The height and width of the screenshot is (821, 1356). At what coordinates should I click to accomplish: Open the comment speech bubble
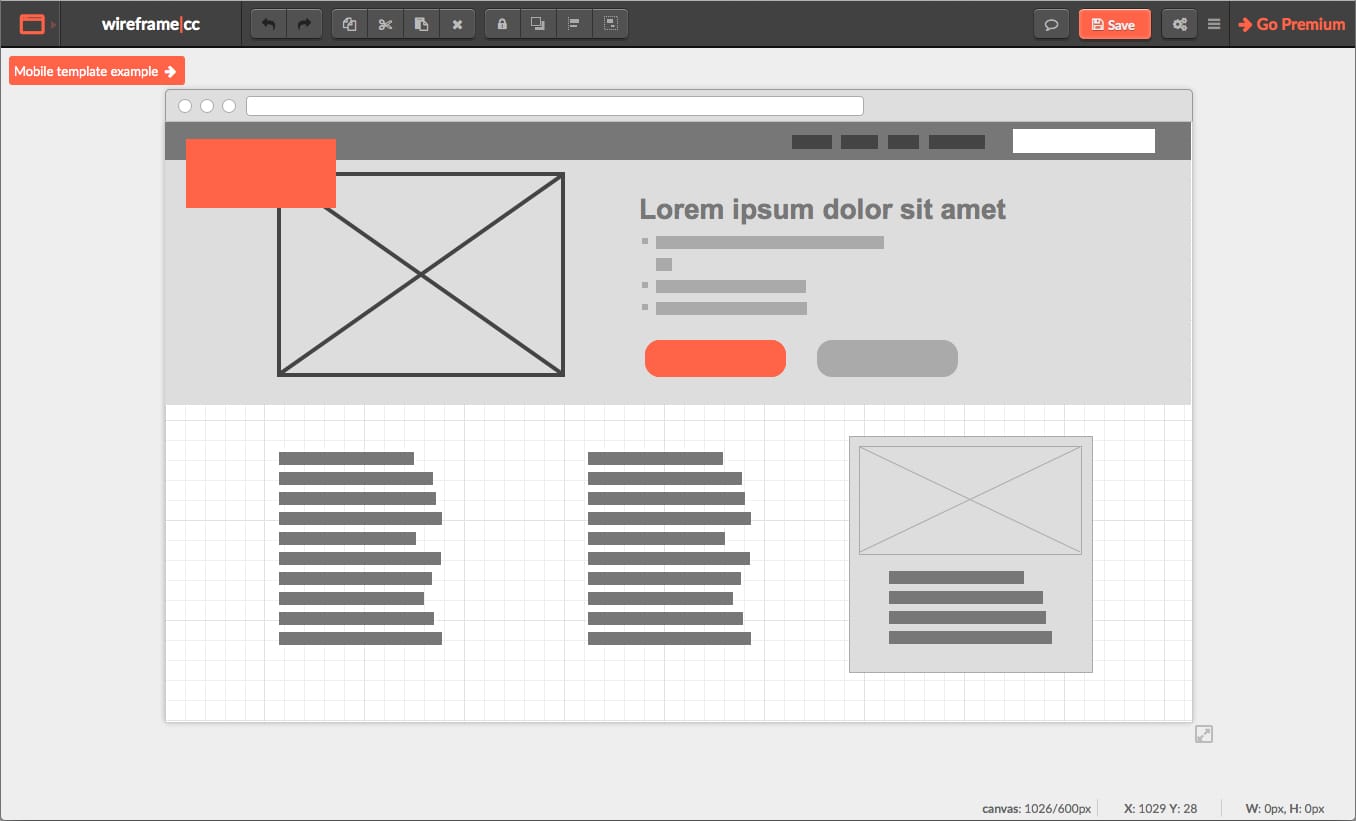(x=1051, y=24)
